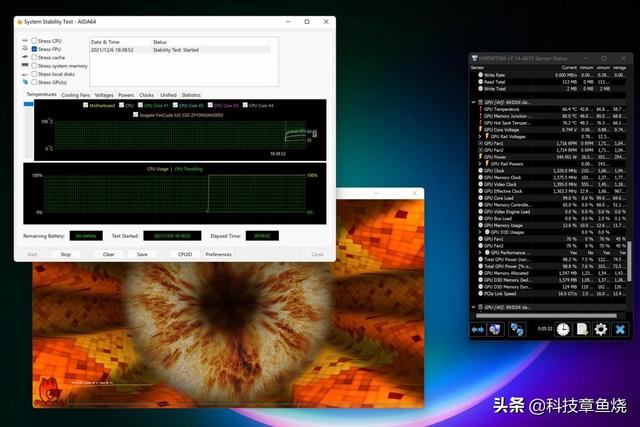Click the local disks drive icon

coord(25,74)
